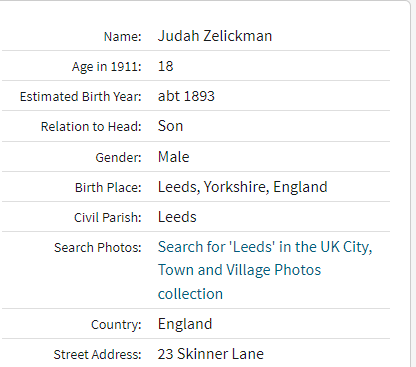Click the Birth Place label
Screen dimensions: 416x367
pos(108,188)
